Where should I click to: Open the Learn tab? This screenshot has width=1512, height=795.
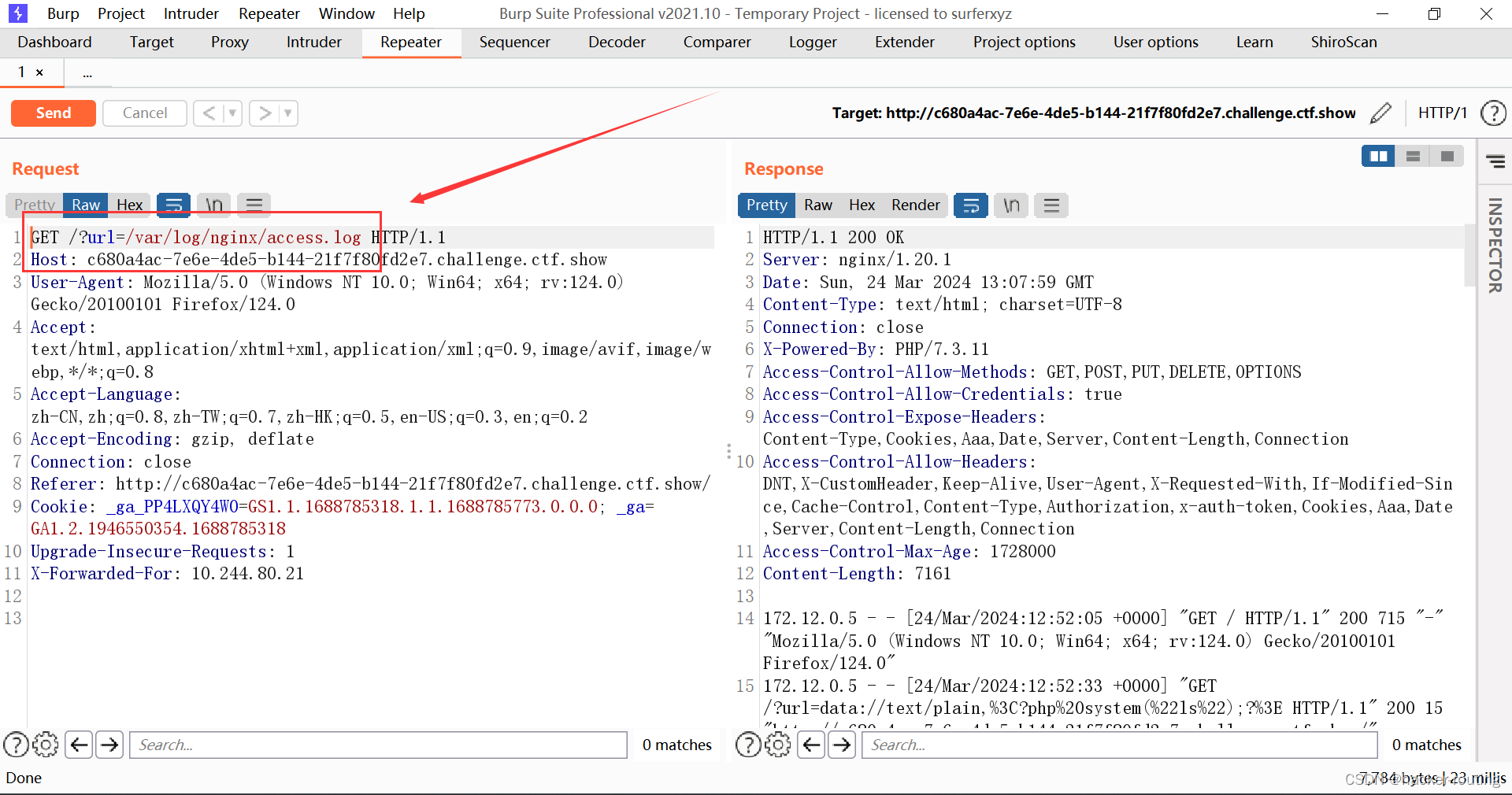point(1254,43)
